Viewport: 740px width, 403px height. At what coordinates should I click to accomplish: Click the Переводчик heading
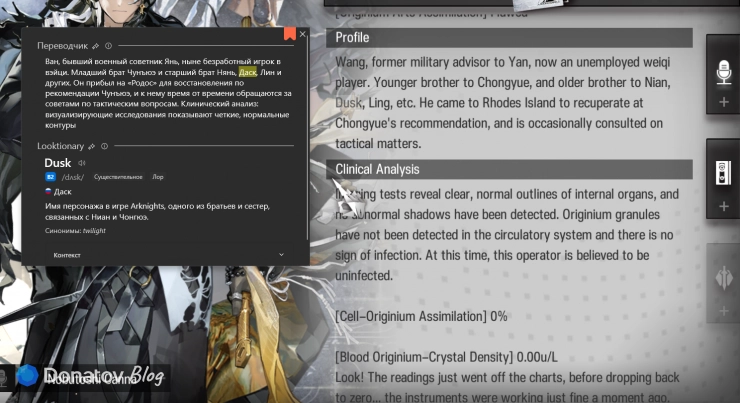(x=62, y=46)
